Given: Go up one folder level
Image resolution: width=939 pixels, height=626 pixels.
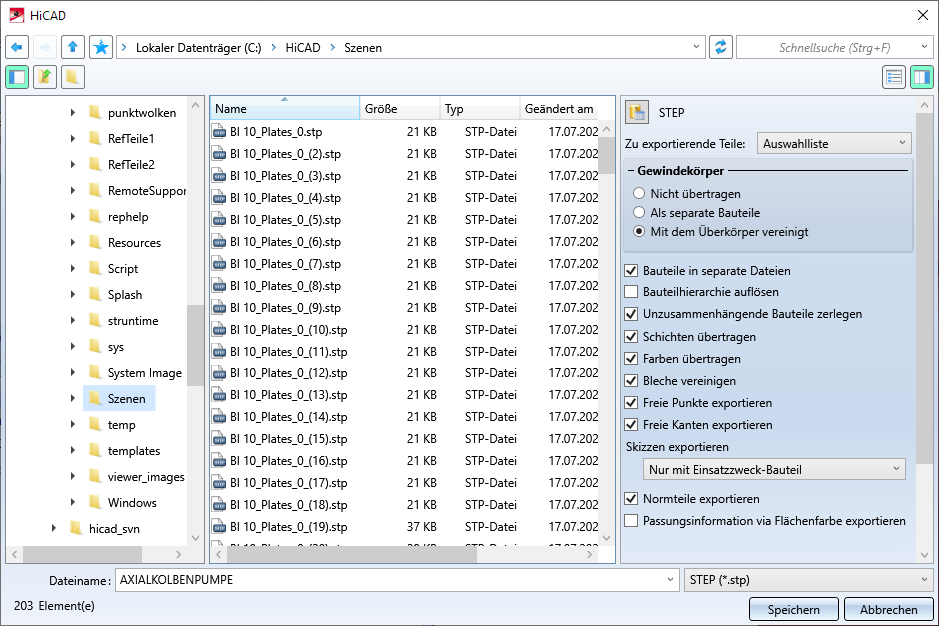Looking at the screenshot, I should click(x=73, y=47).
